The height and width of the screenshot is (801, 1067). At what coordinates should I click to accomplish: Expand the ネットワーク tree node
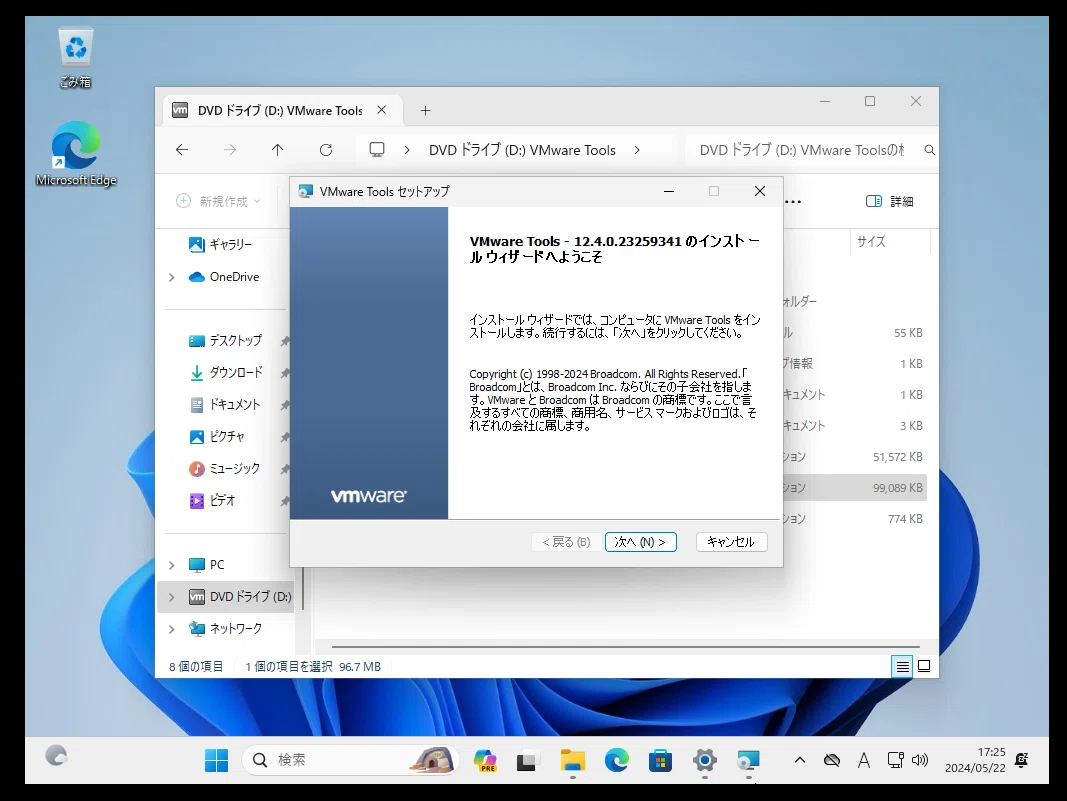[x=171, y=629]
